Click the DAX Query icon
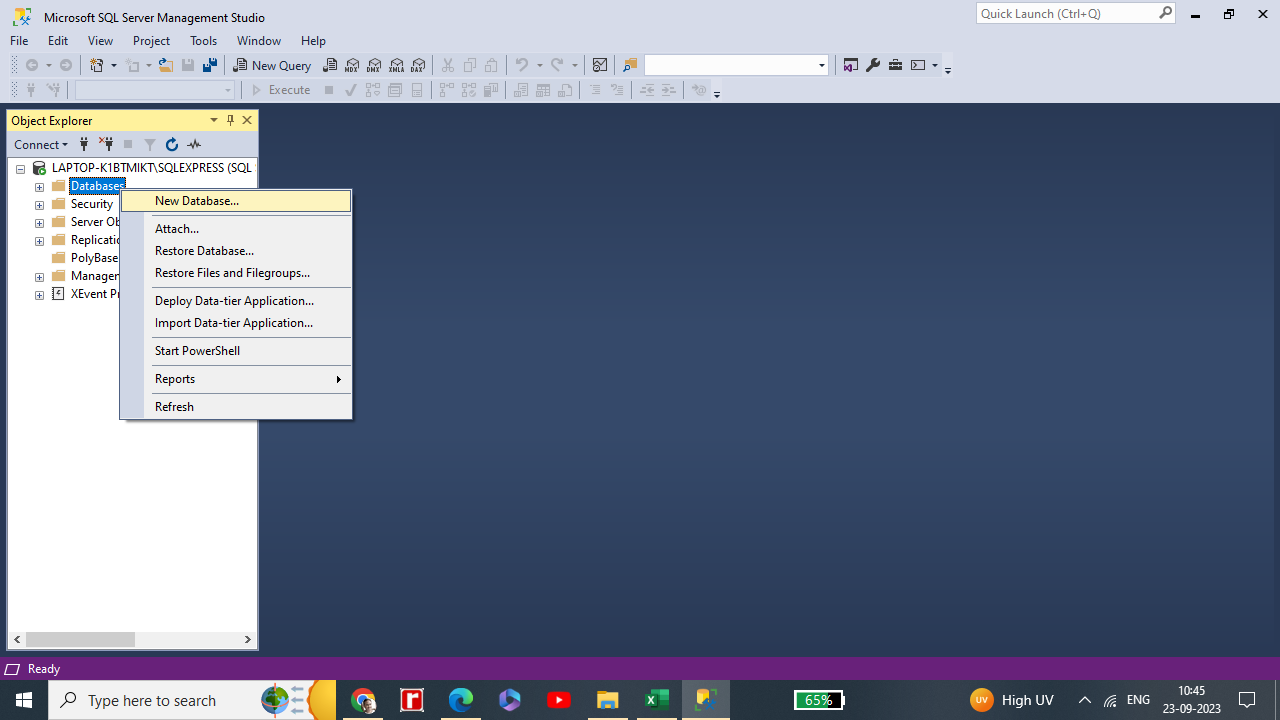Viewport: 1280px width, 720px height. point(418,65)
